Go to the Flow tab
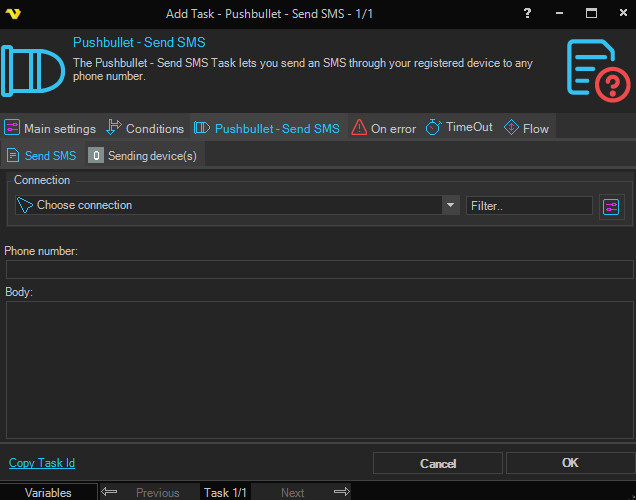 coord(526,128)
